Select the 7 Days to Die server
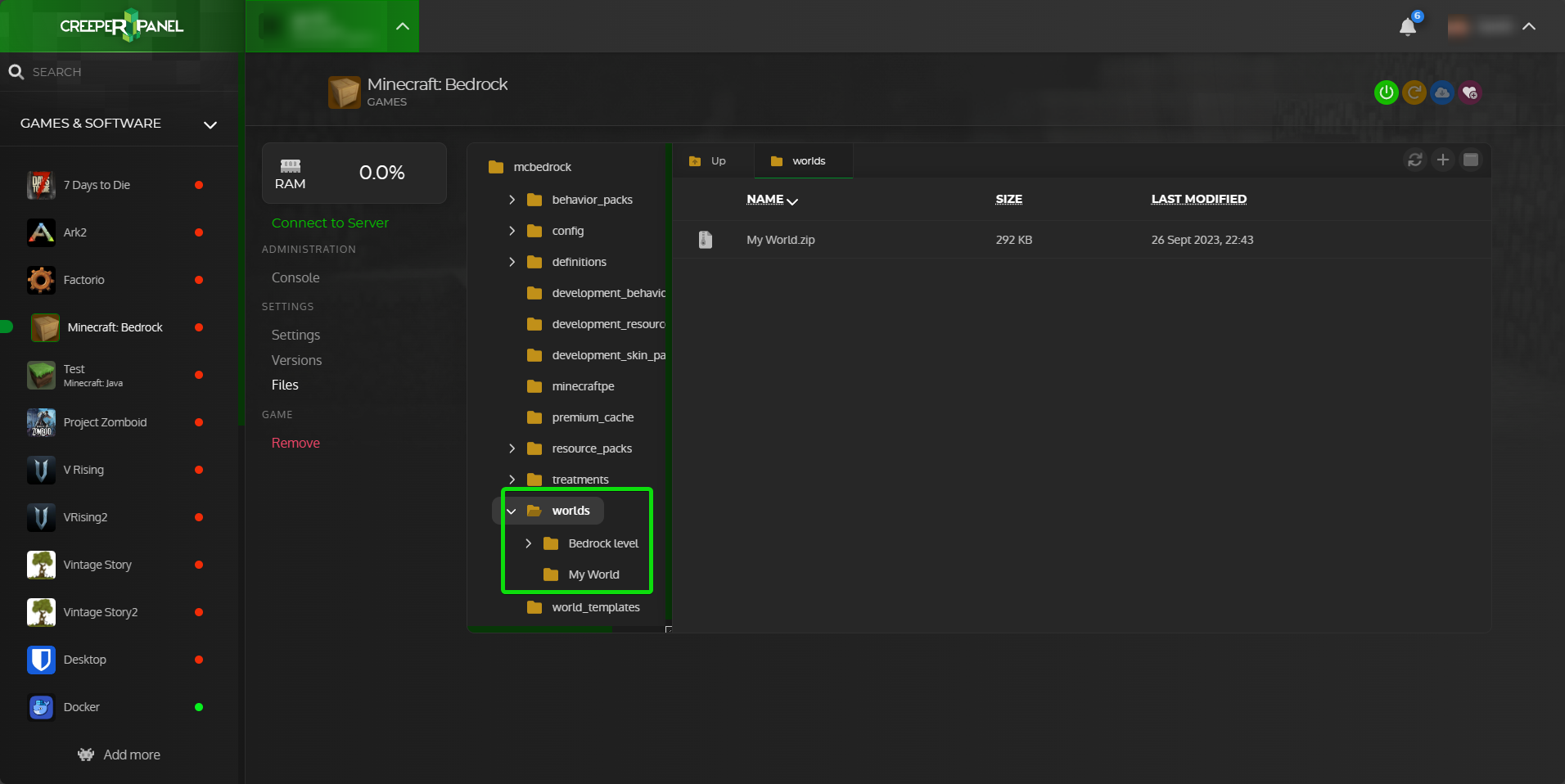 coord(119,185)
